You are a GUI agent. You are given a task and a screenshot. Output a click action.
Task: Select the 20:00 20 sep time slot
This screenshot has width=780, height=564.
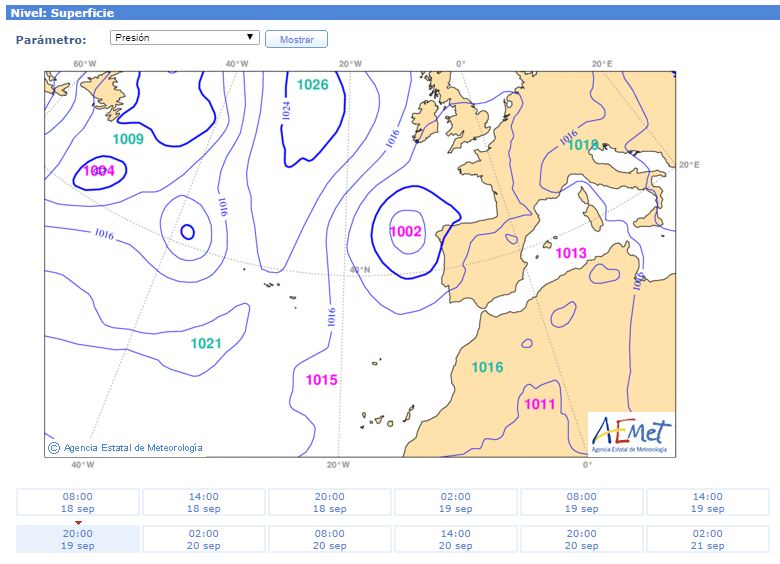click(582, 539)
